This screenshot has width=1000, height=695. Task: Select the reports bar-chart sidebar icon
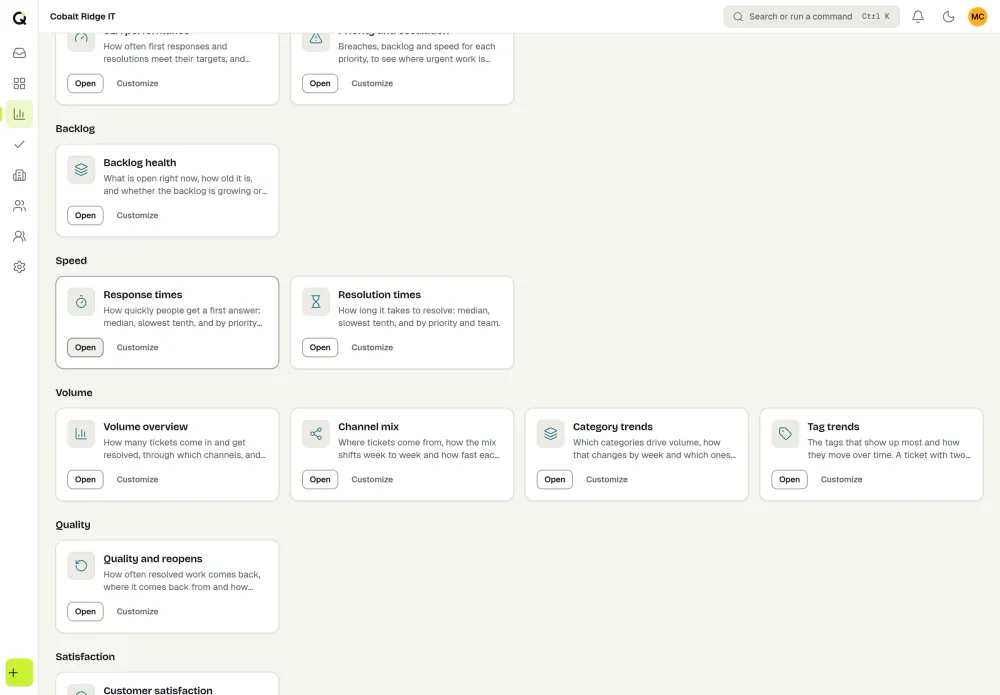(20, 114)
